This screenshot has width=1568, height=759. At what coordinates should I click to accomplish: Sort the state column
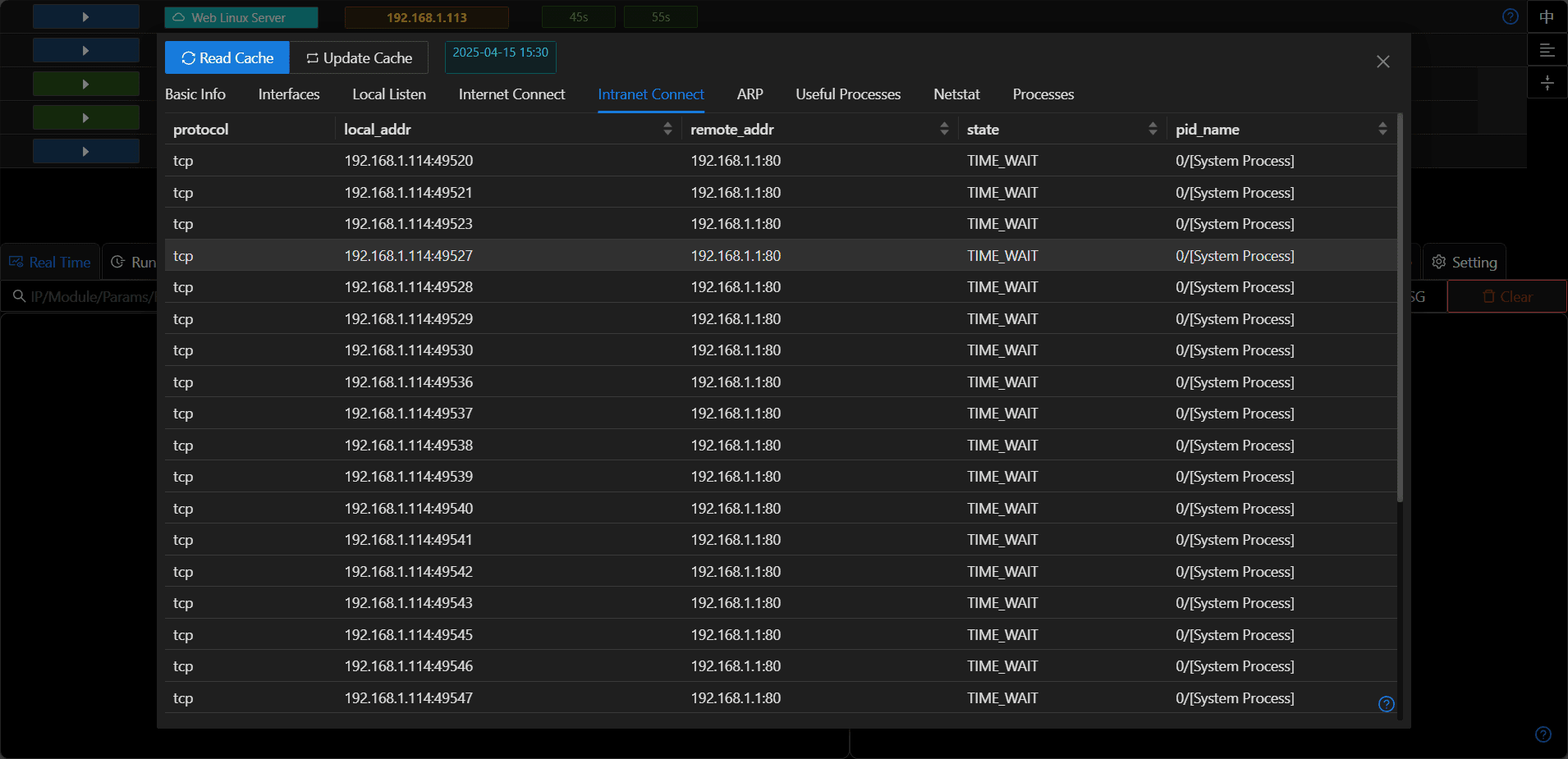point(1153,129)
